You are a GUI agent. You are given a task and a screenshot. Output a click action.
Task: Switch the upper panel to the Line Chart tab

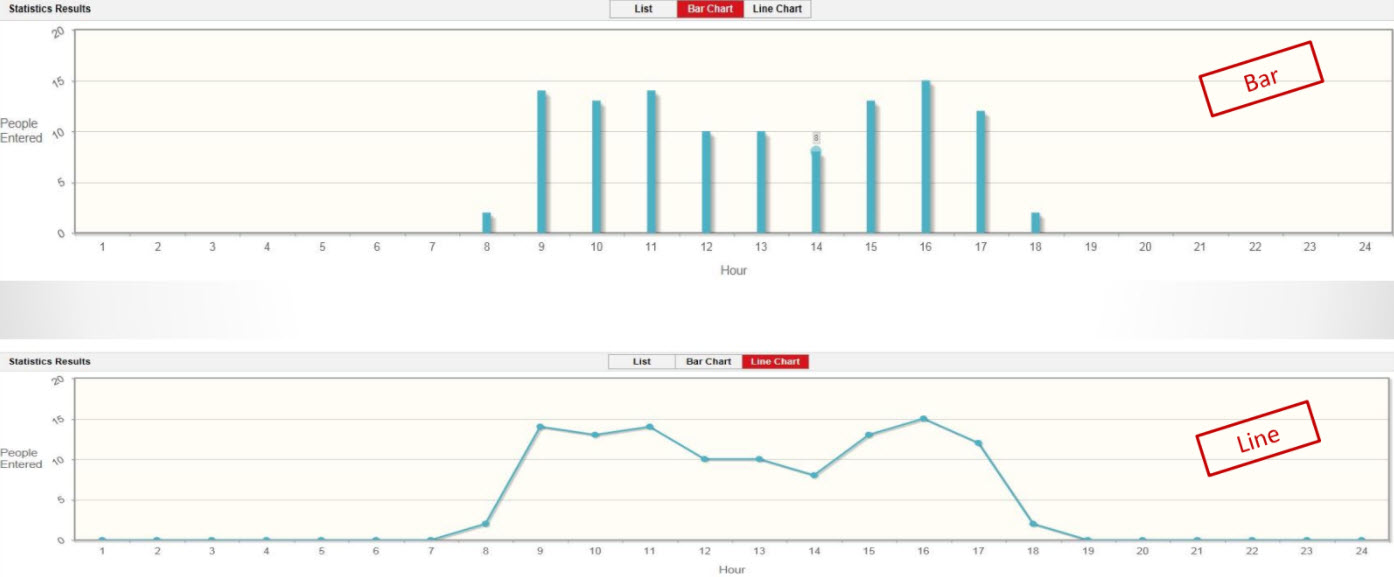[777, 9]
